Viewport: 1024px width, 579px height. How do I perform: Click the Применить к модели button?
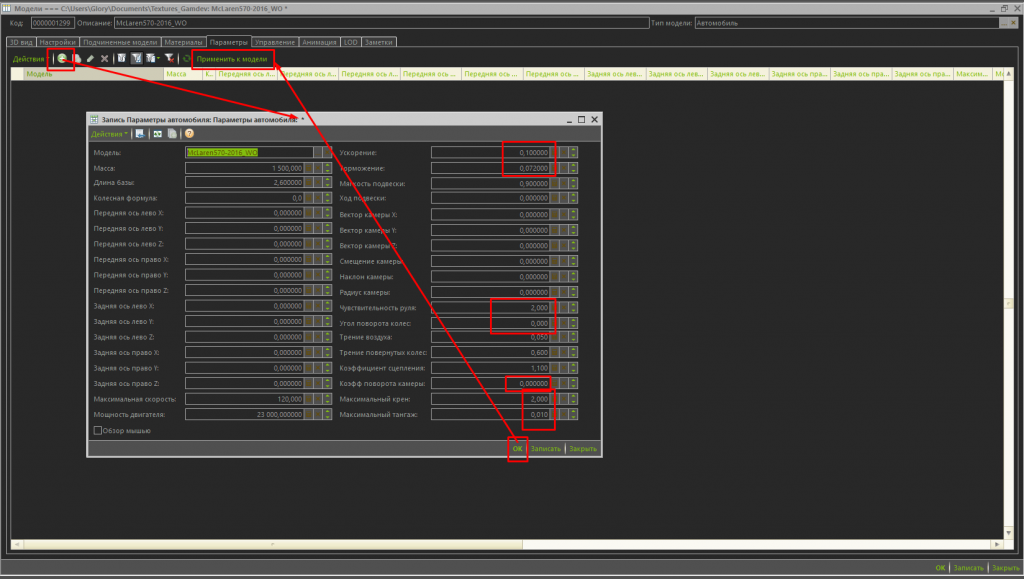tap(232, 59)
